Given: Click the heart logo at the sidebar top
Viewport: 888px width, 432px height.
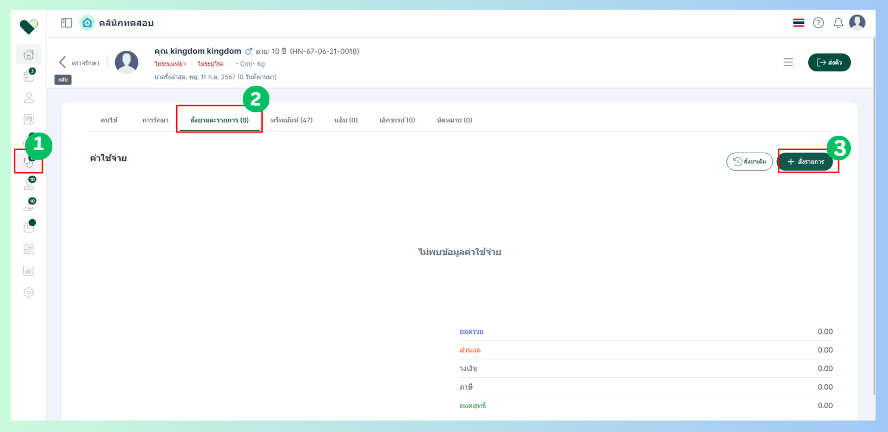Looking at the screenshot, I should pyautogui.click(x=28, y=26).
